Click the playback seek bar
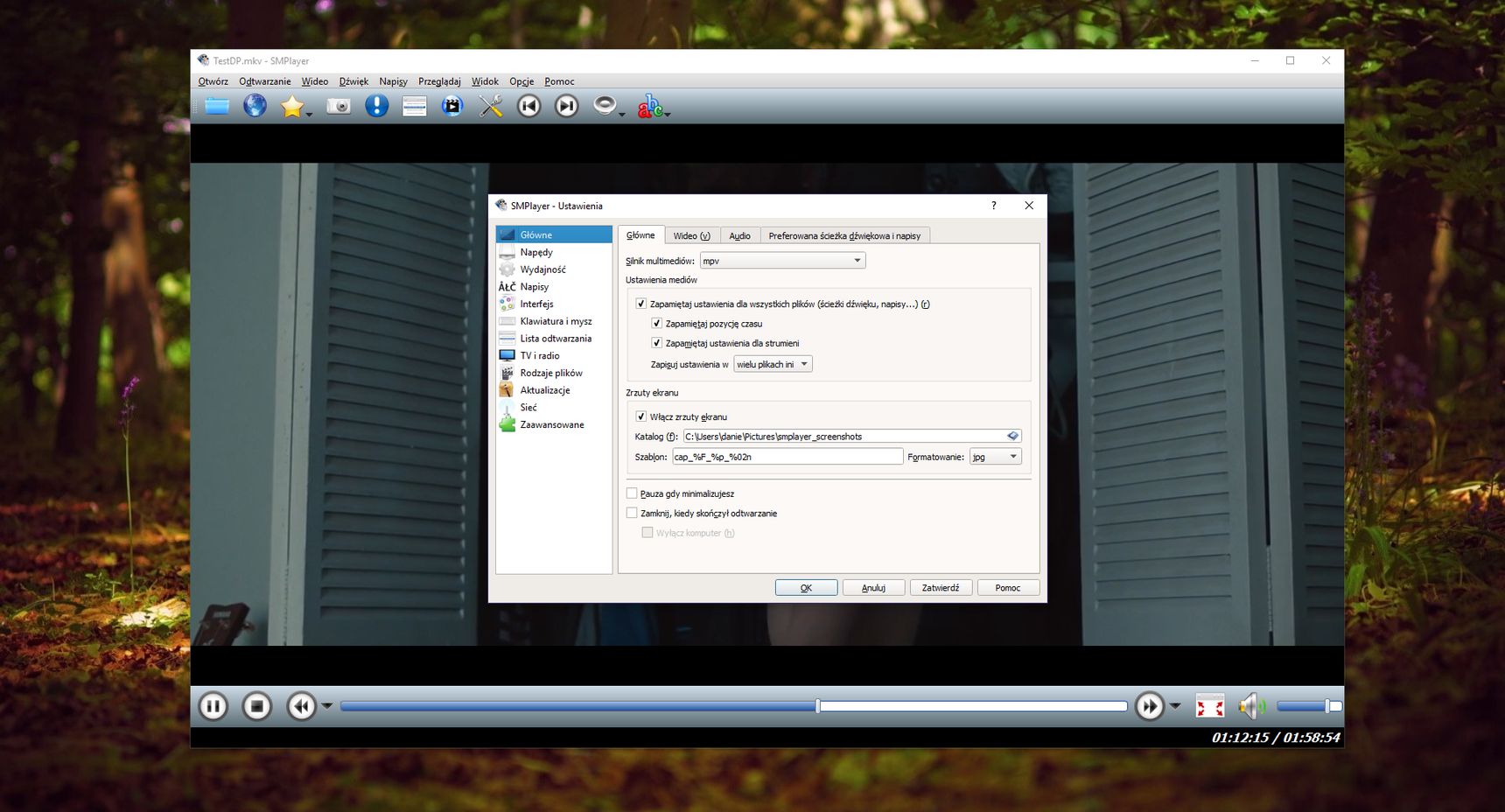This screenshot has height=812, width=1505. point(733,706)
